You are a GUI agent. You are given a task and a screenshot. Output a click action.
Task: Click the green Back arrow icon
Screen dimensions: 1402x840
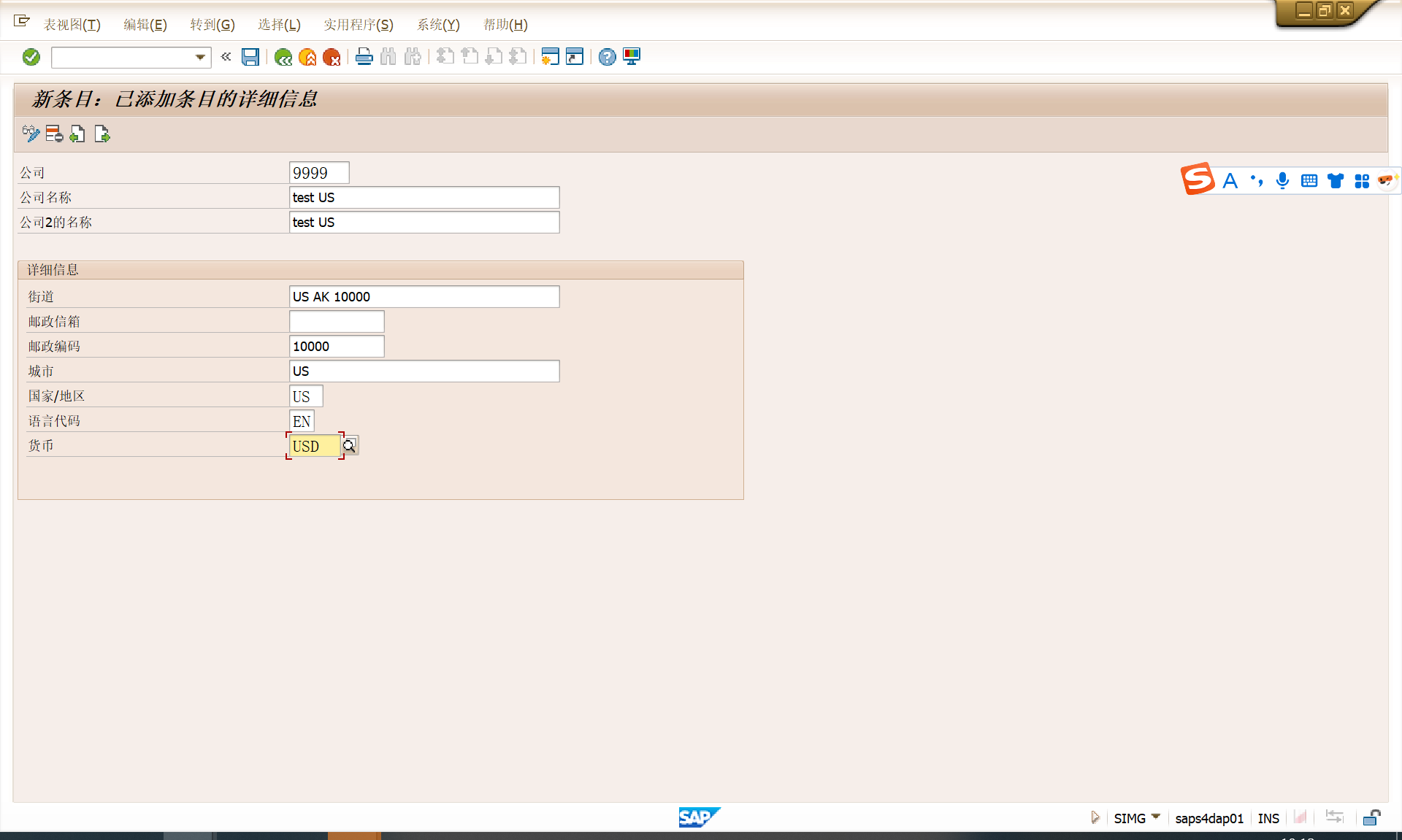283,57
